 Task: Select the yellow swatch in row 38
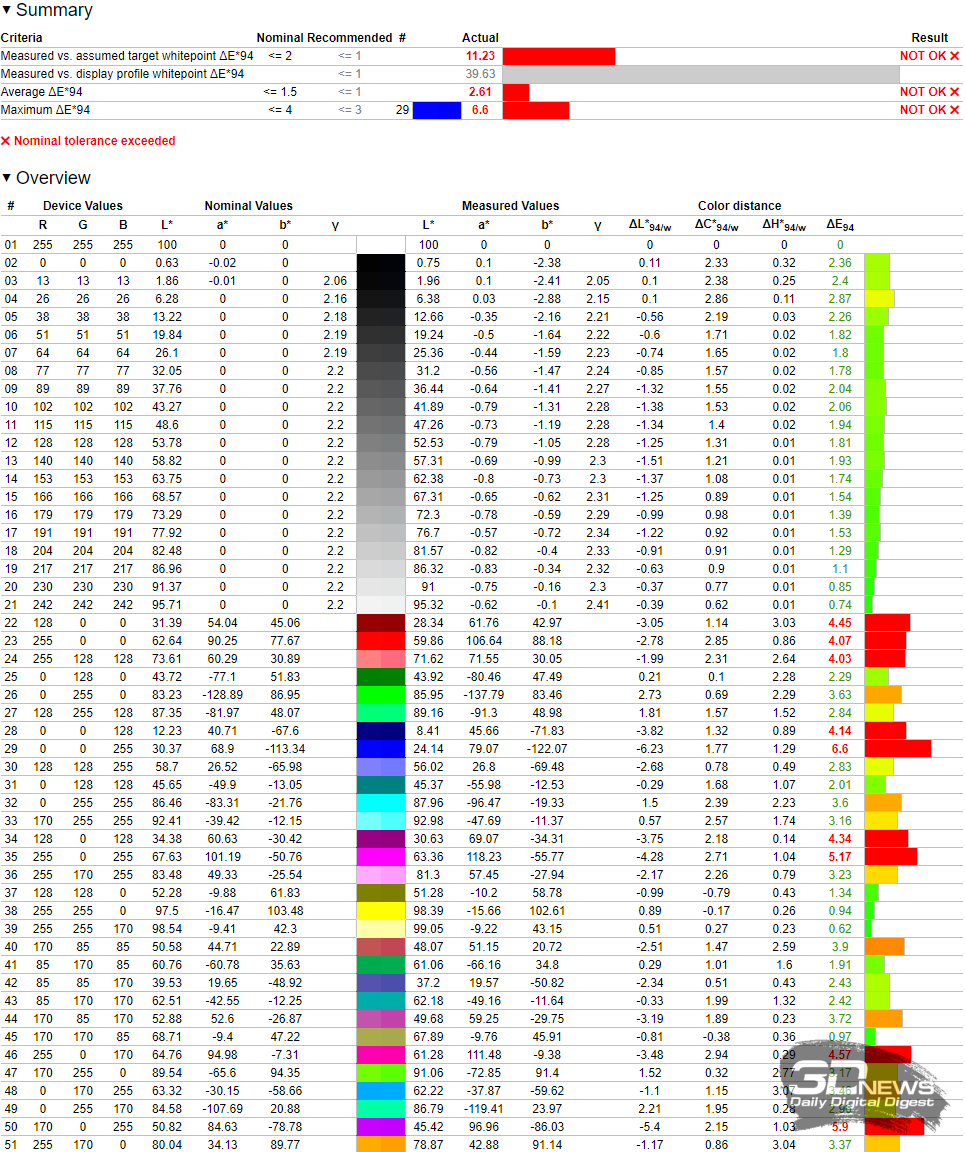click(380, 910)
